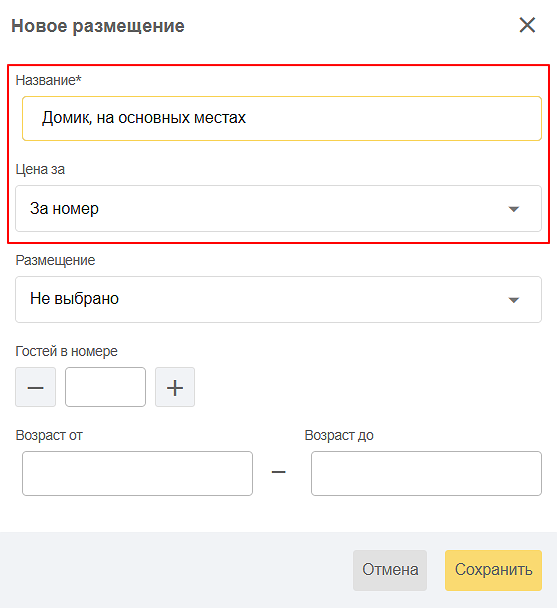The width and height of the screenshot is (557, 608).
Task: Click the 'Гостей в номере' label
Action: coord(66,351)
